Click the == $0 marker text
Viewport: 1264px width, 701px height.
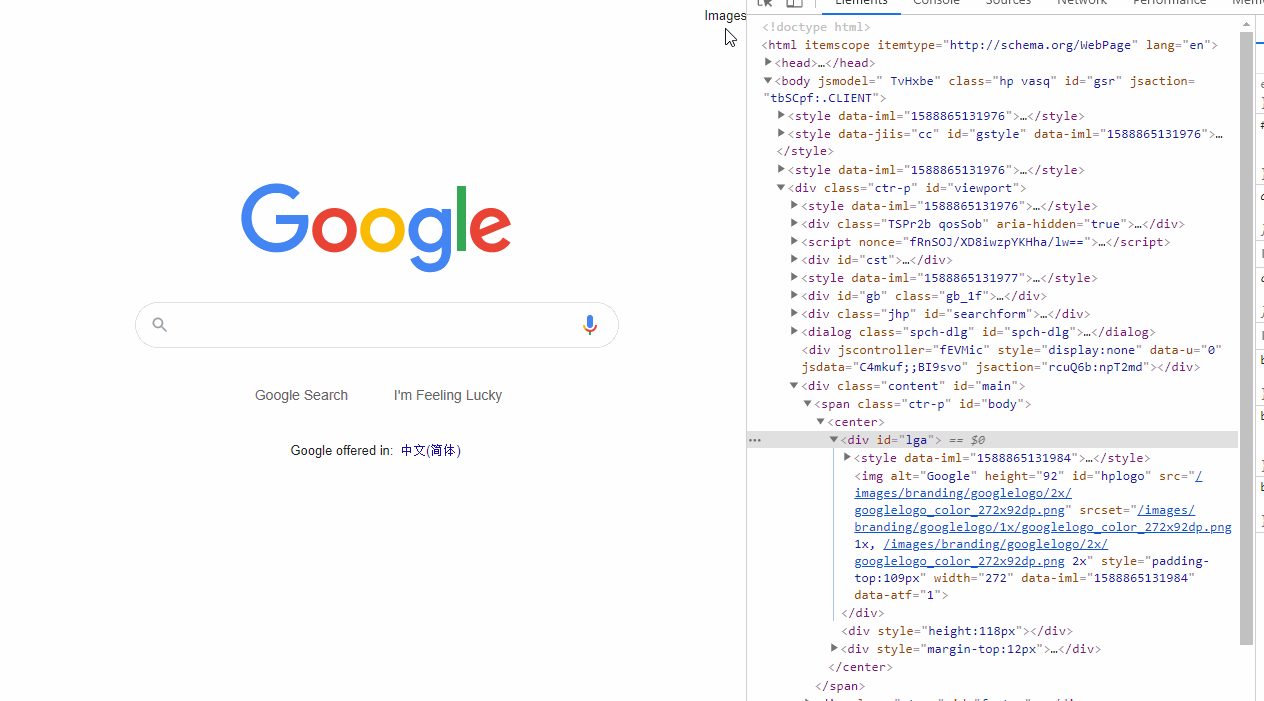pos(967,440)
